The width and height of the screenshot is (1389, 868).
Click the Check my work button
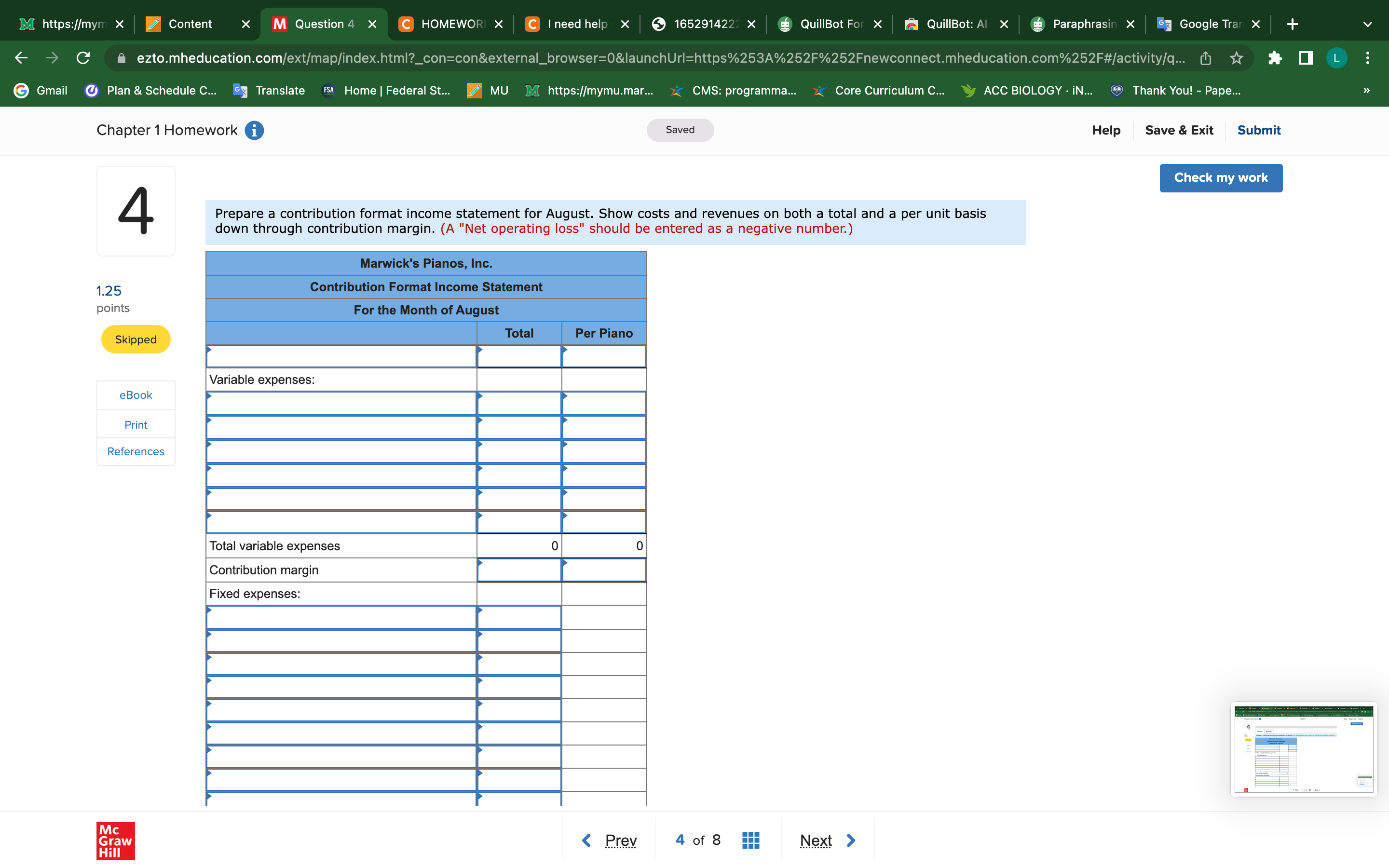pyautogui.click(x=1220, y=178)
